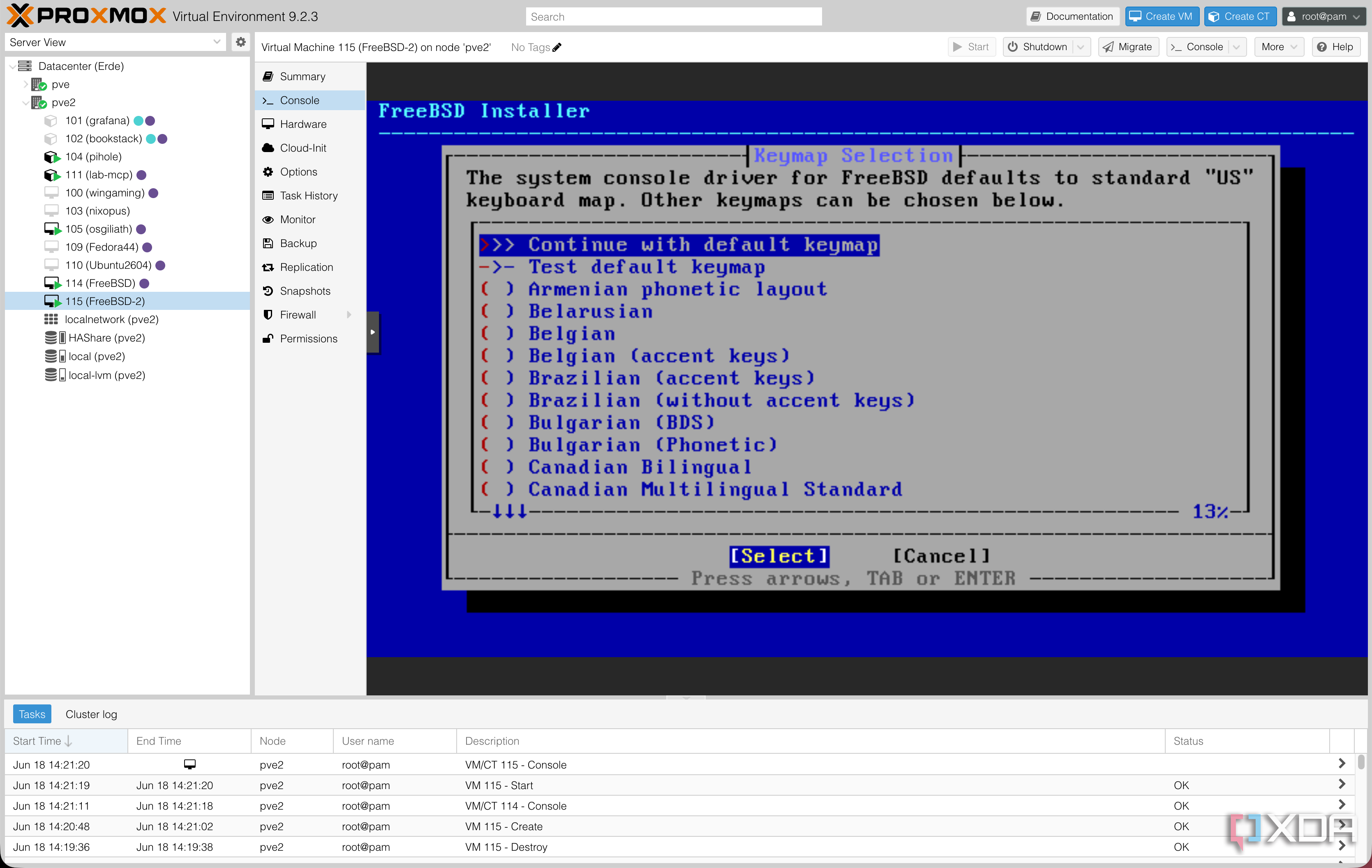Click the Backup floppy icon
This screenshot has width=1372, height=868.
(x=268, y=244)
